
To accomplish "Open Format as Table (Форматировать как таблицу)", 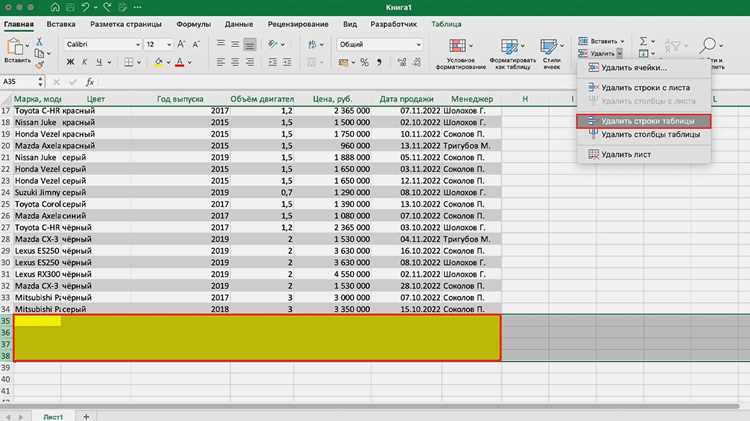I will pyautogui.click(x=512, y=54).
